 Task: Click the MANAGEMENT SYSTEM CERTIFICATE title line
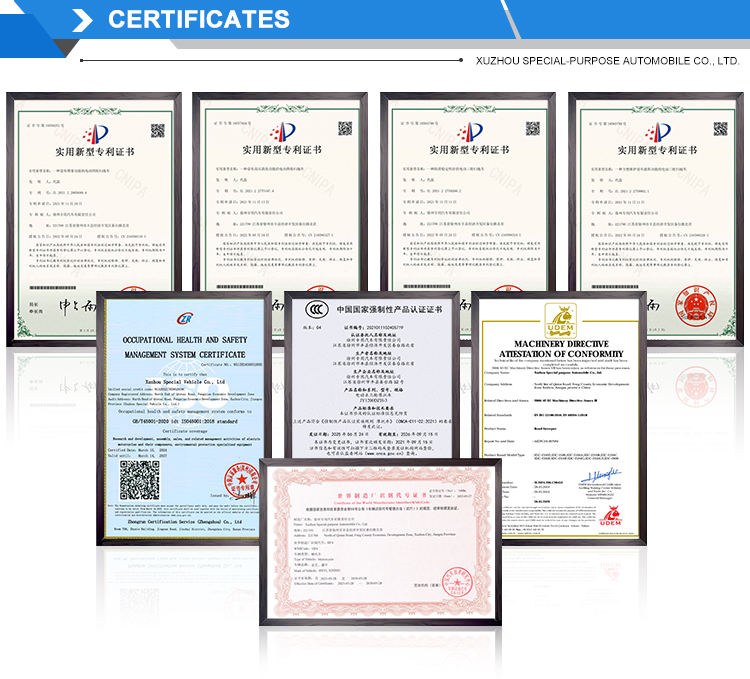tap(185, 355)
